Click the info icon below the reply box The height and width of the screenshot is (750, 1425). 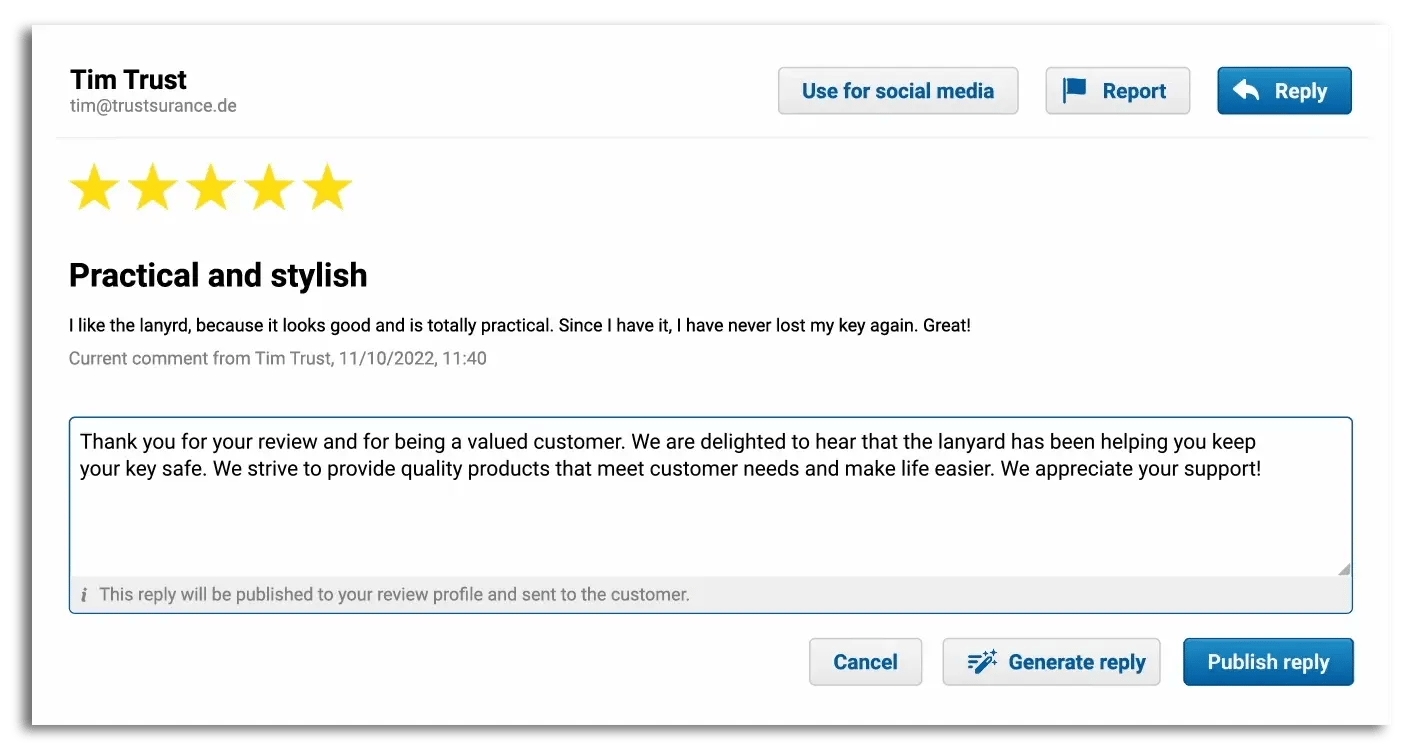click(84, 595)
